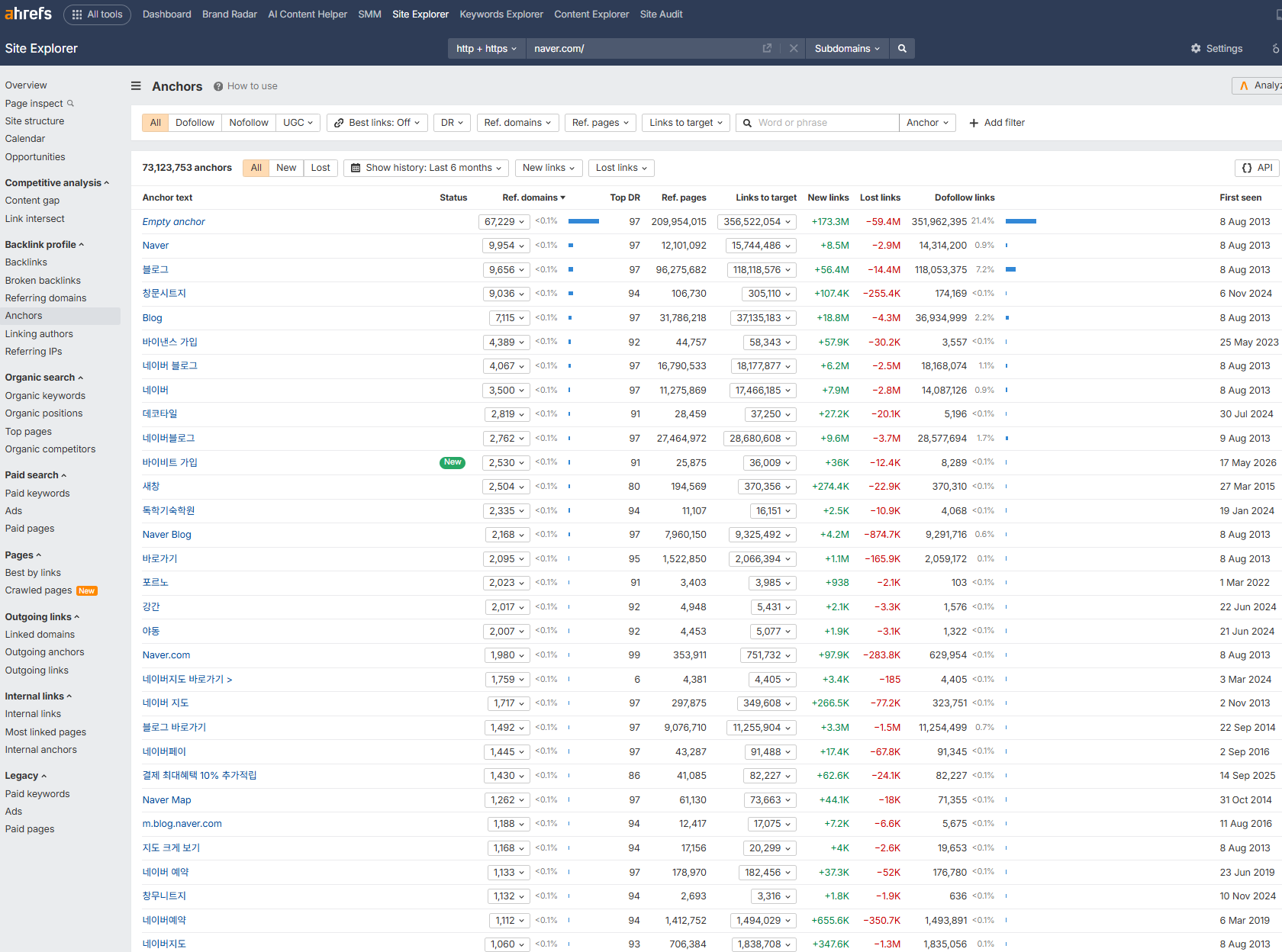
Task: Open the Naver Blog anchor link
Action: tap(166, 535)
